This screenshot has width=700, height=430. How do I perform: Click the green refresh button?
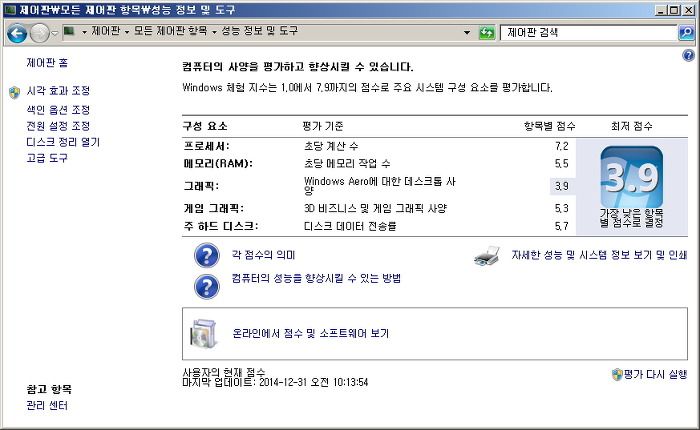point(487,33)
